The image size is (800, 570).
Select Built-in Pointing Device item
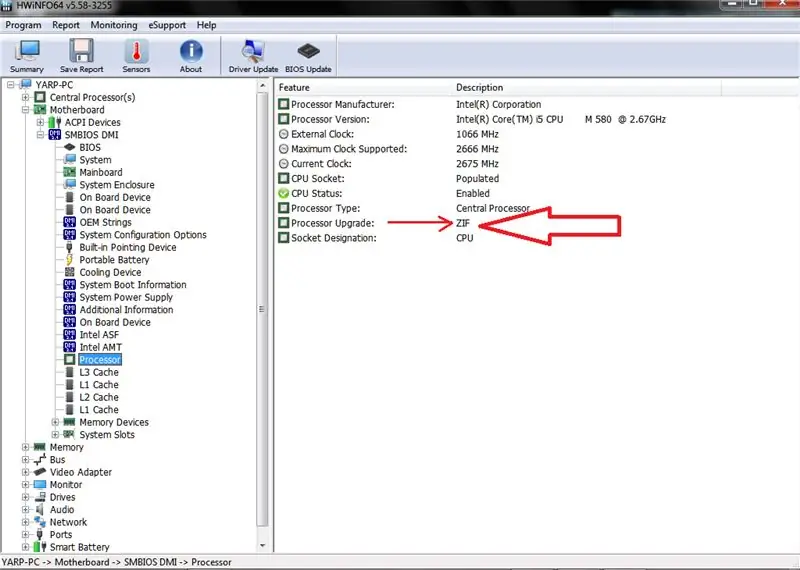click(128, 247)
